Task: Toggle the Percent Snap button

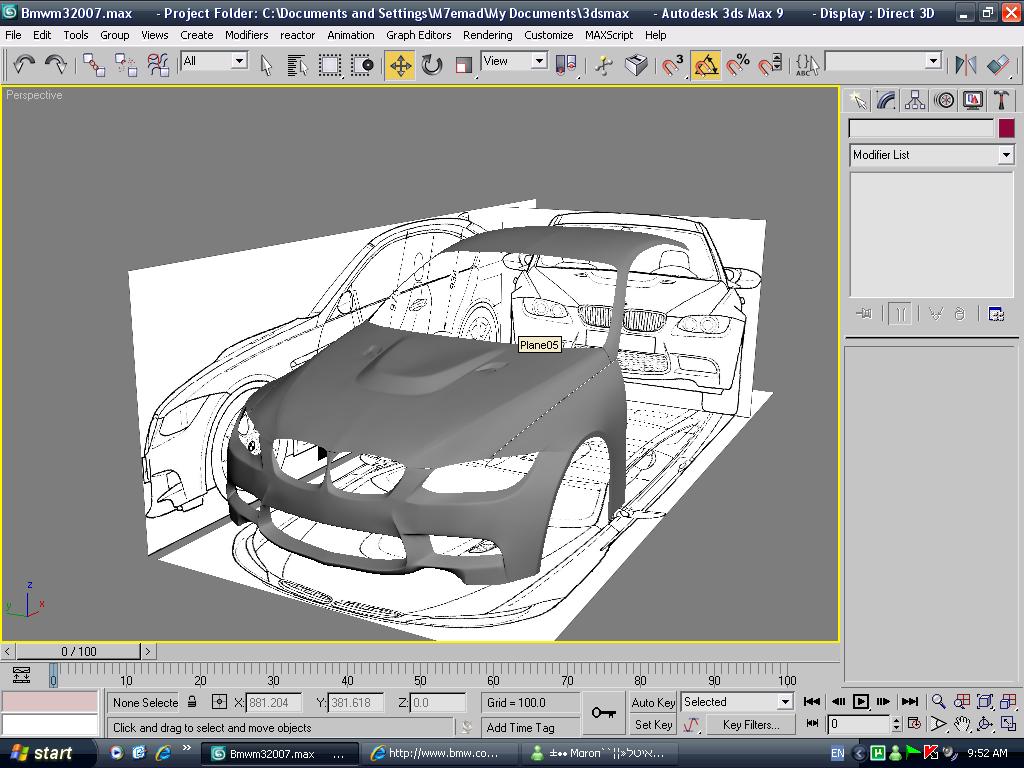Action: [x=738, y=65]
